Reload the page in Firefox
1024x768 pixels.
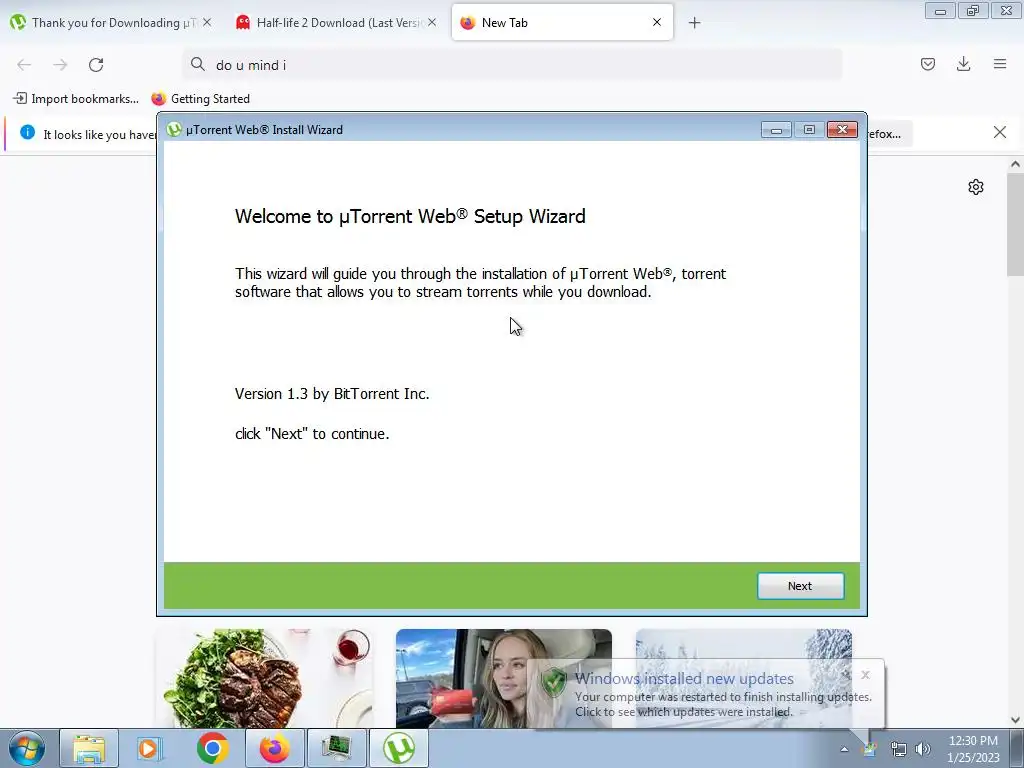(x=96, y=65)
